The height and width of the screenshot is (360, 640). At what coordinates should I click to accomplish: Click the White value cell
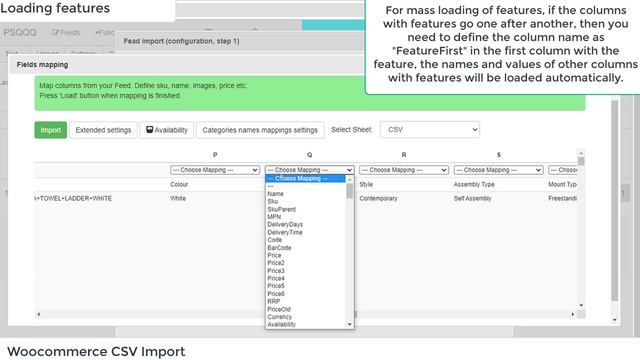[178, 198]
